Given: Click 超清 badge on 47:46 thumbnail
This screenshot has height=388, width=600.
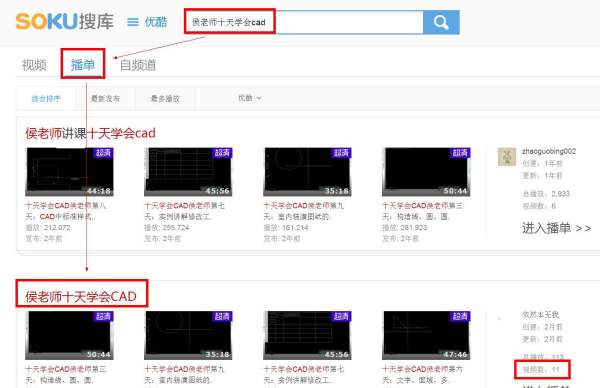Looking at the screenshot, I should point(460,316).
